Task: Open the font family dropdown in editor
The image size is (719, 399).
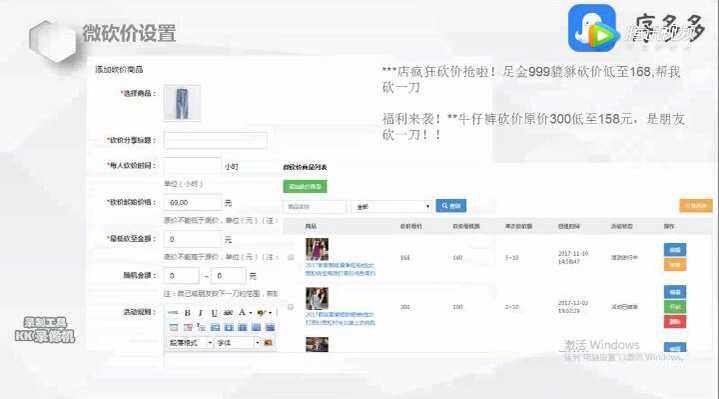Action: click(238, 343)
